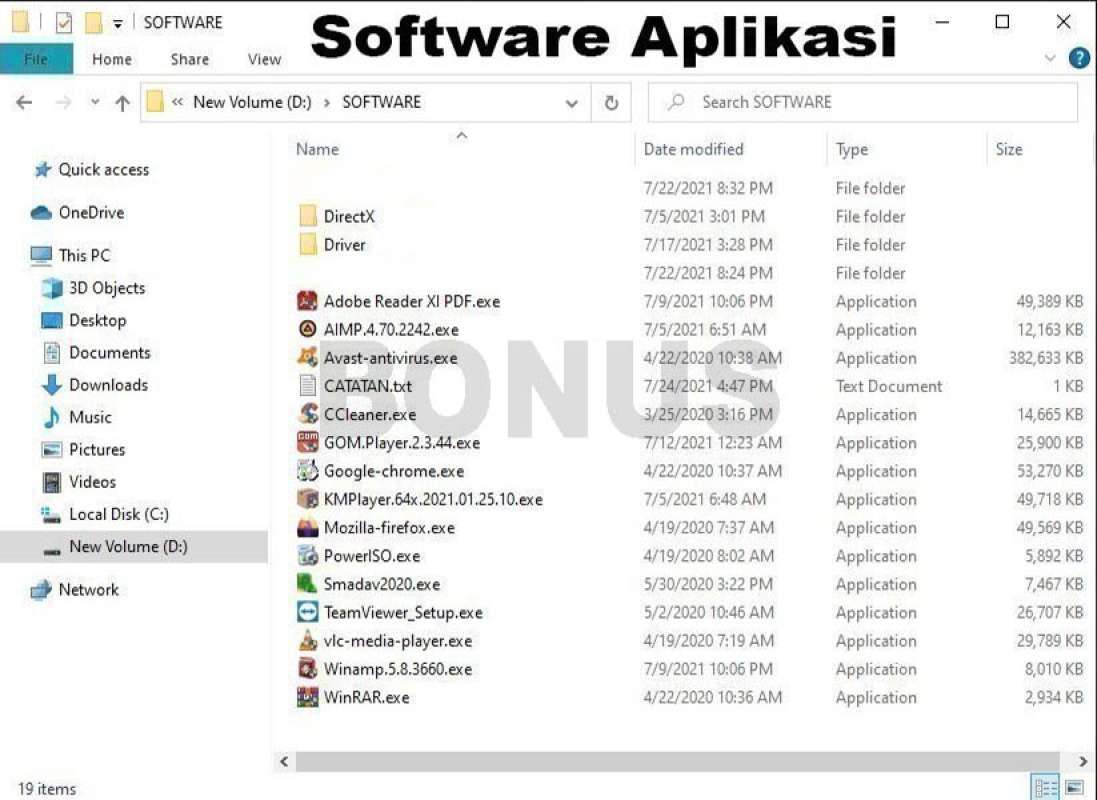Click the Avast-antivirus.exe icon

308,357
